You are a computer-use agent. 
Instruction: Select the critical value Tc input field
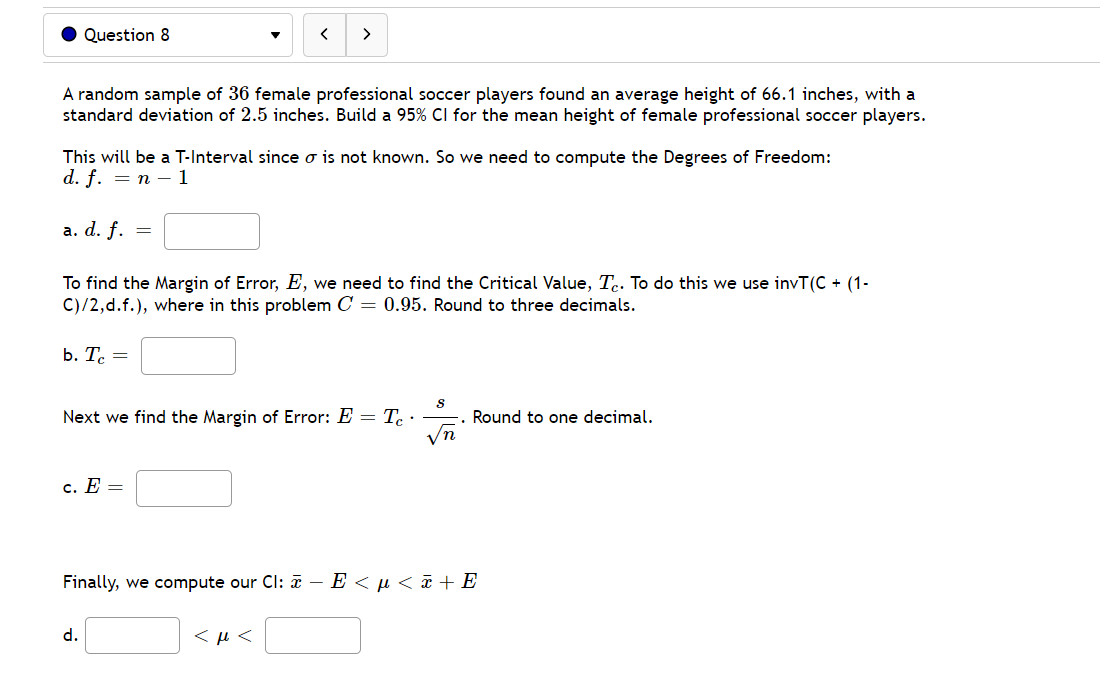point(188,355)
